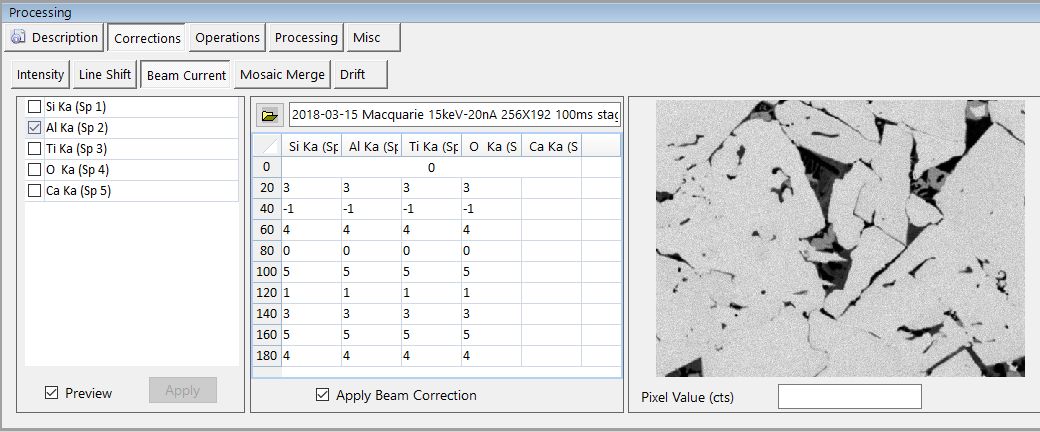Switch to the Mosaic Merge sub-tab

pyautogui.click(x=283, y=75)
